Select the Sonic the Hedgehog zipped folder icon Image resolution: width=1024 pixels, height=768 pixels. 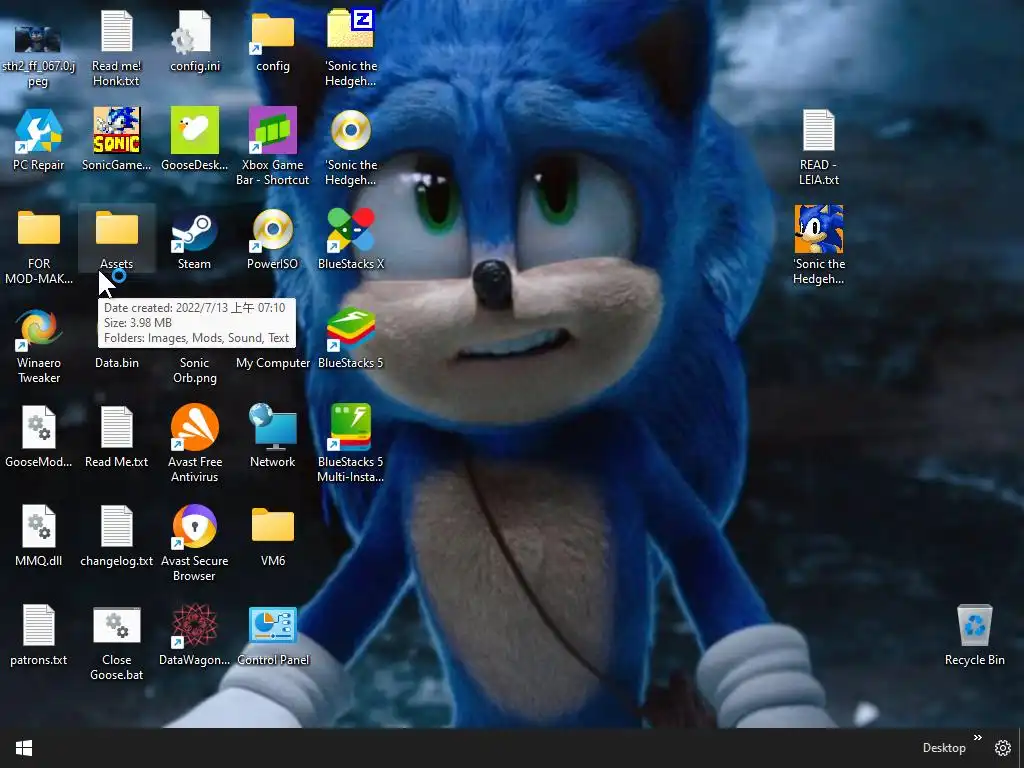pyautogui.click(x=351, y=29)
